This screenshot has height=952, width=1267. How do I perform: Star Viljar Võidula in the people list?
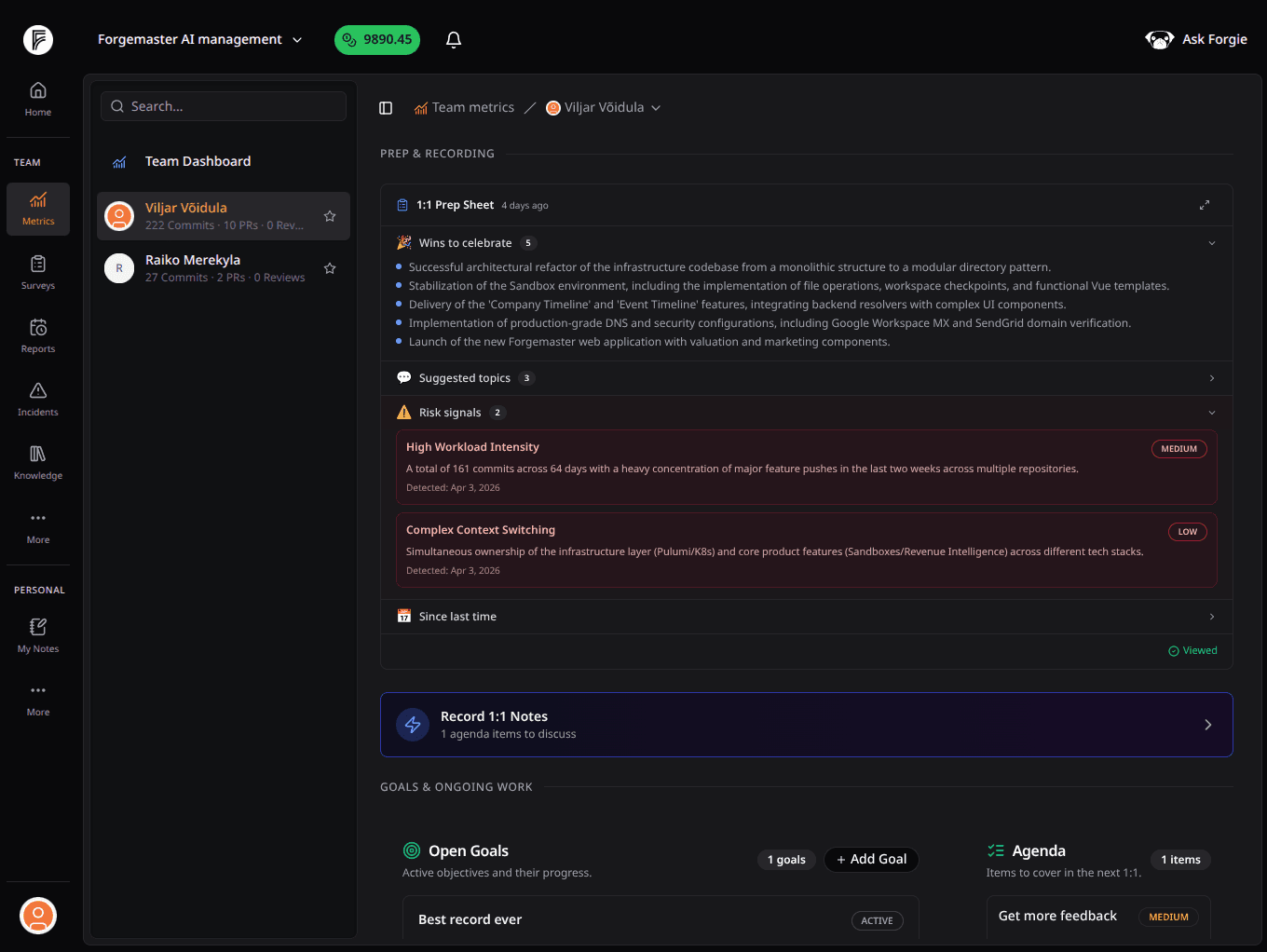[330, 215]
